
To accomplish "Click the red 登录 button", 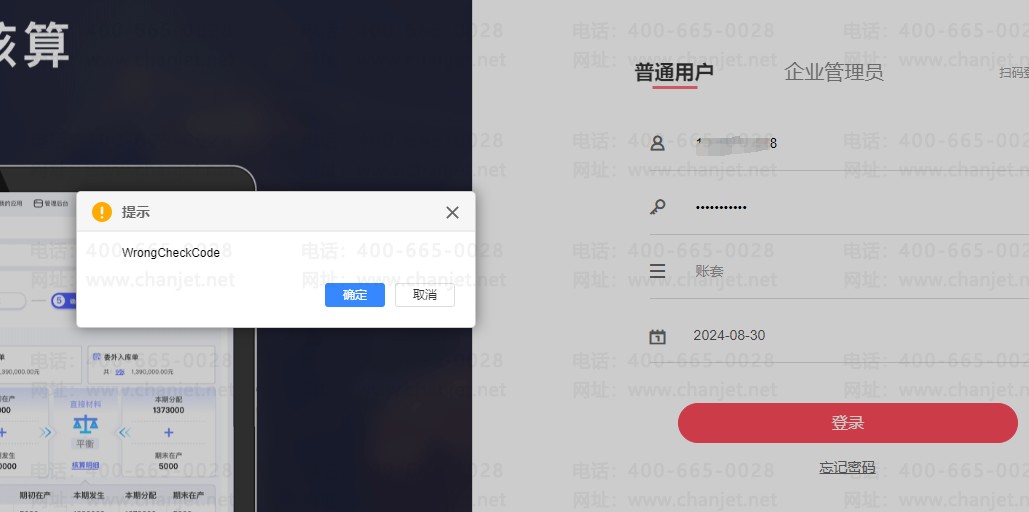I will [847, 423].
